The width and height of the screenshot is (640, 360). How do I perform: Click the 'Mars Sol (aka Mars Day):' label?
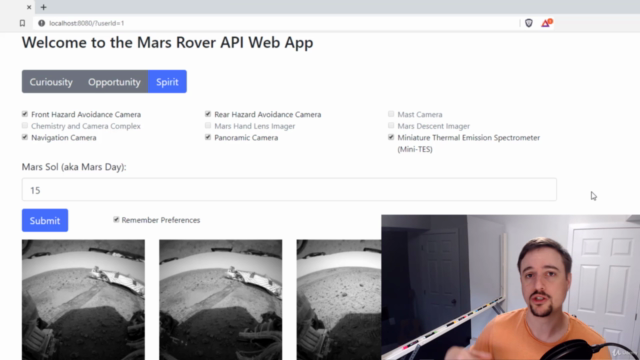tap(74, 167)
